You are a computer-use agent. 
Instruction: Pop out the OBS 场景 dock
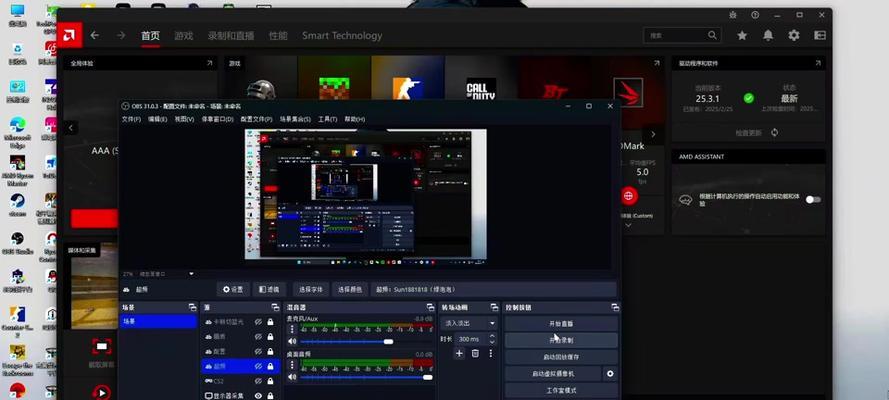192,307
